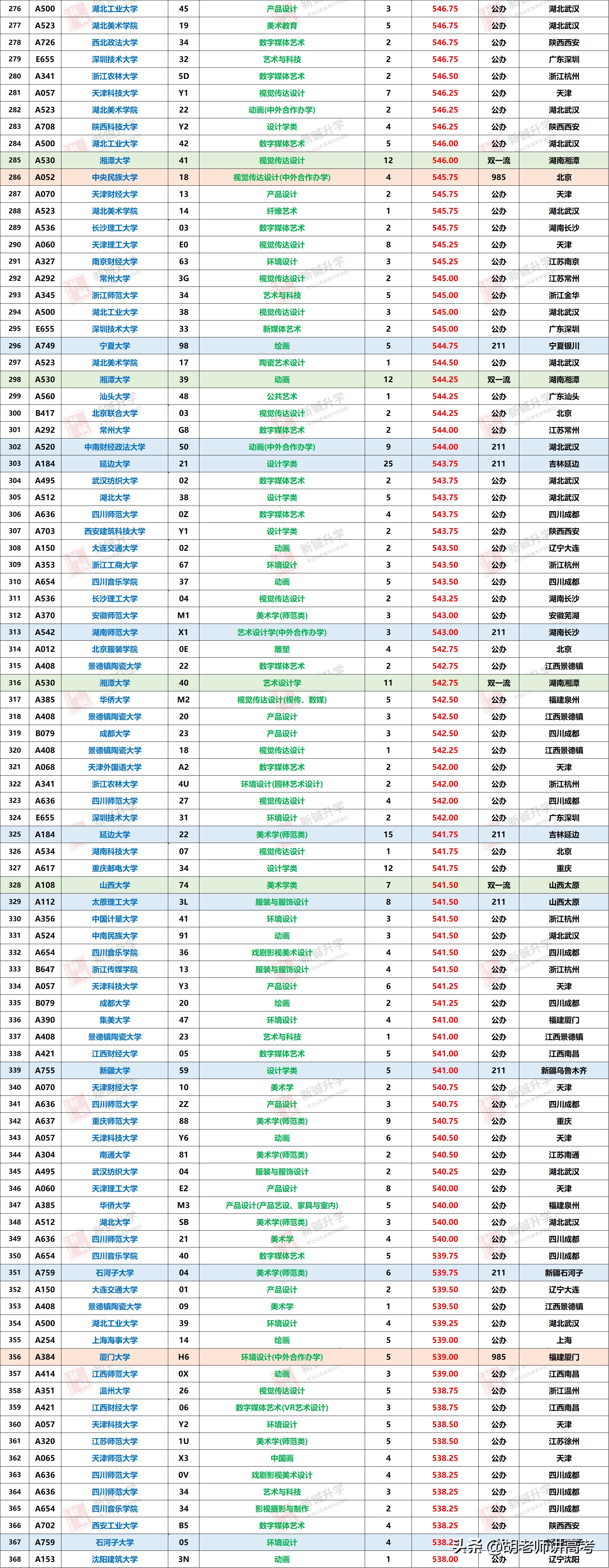Select the 公共艺术 major cell

click(x=282, y=396)
